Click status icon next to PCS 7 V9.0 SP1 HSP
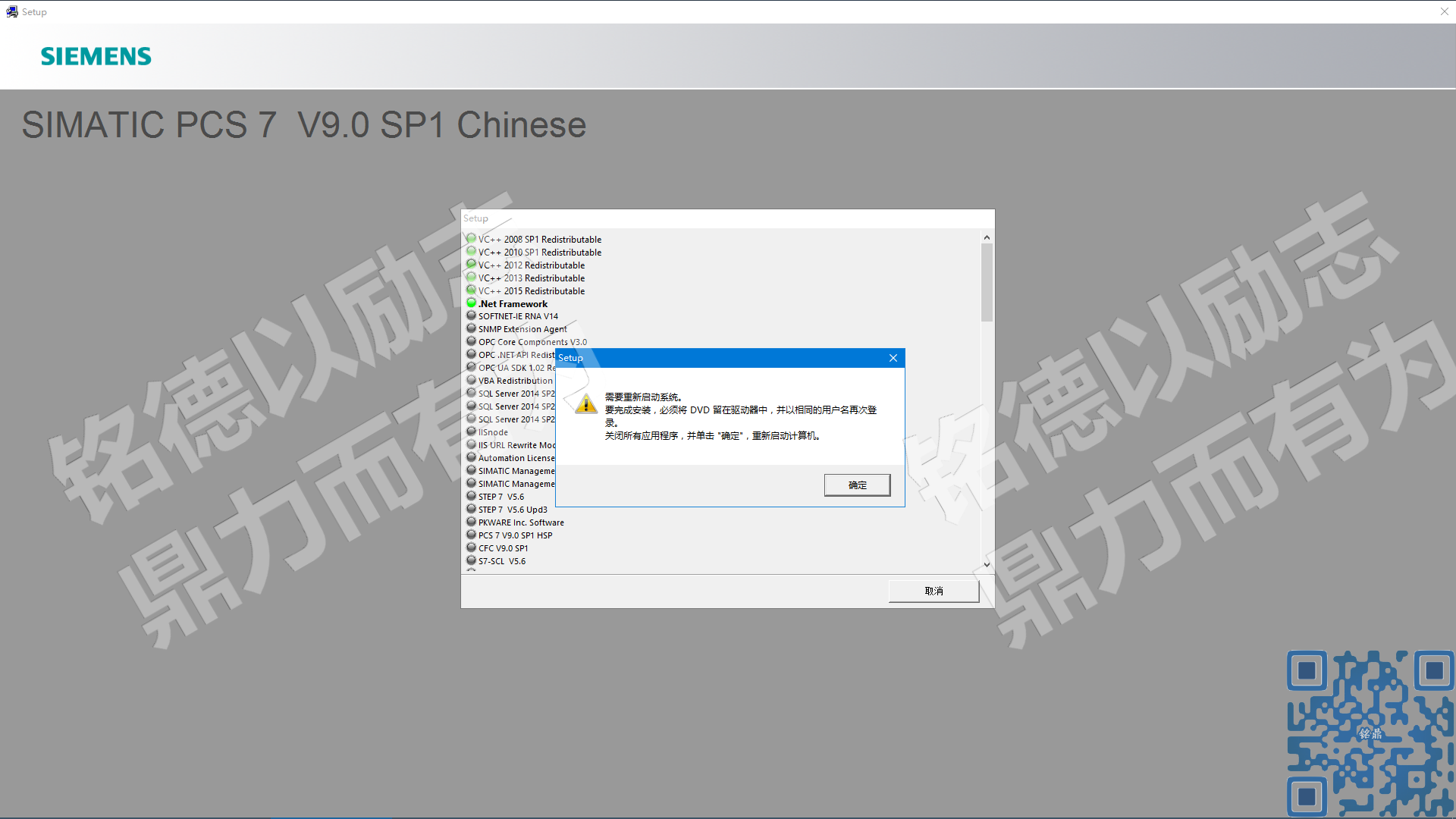This screenshot has width=1456, height=819. [471, 535]
